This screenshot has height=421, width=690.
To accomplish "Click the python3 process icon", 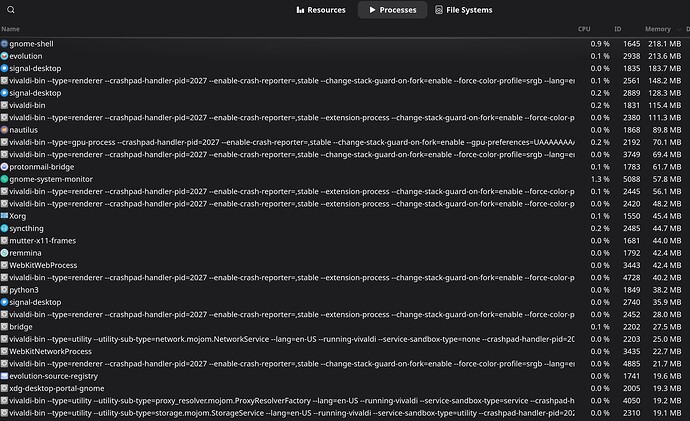I will [4, 290].
